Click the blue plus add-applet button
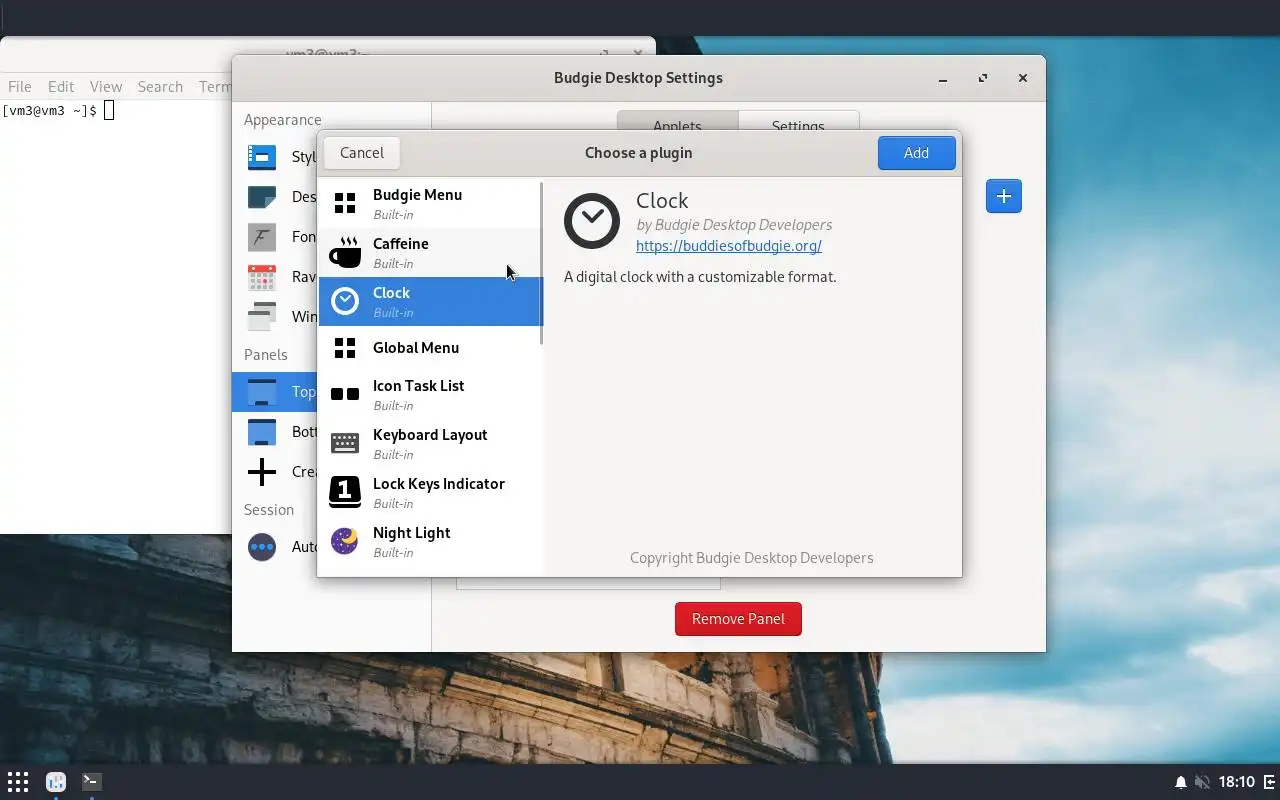 click(x=1003, y=196)
